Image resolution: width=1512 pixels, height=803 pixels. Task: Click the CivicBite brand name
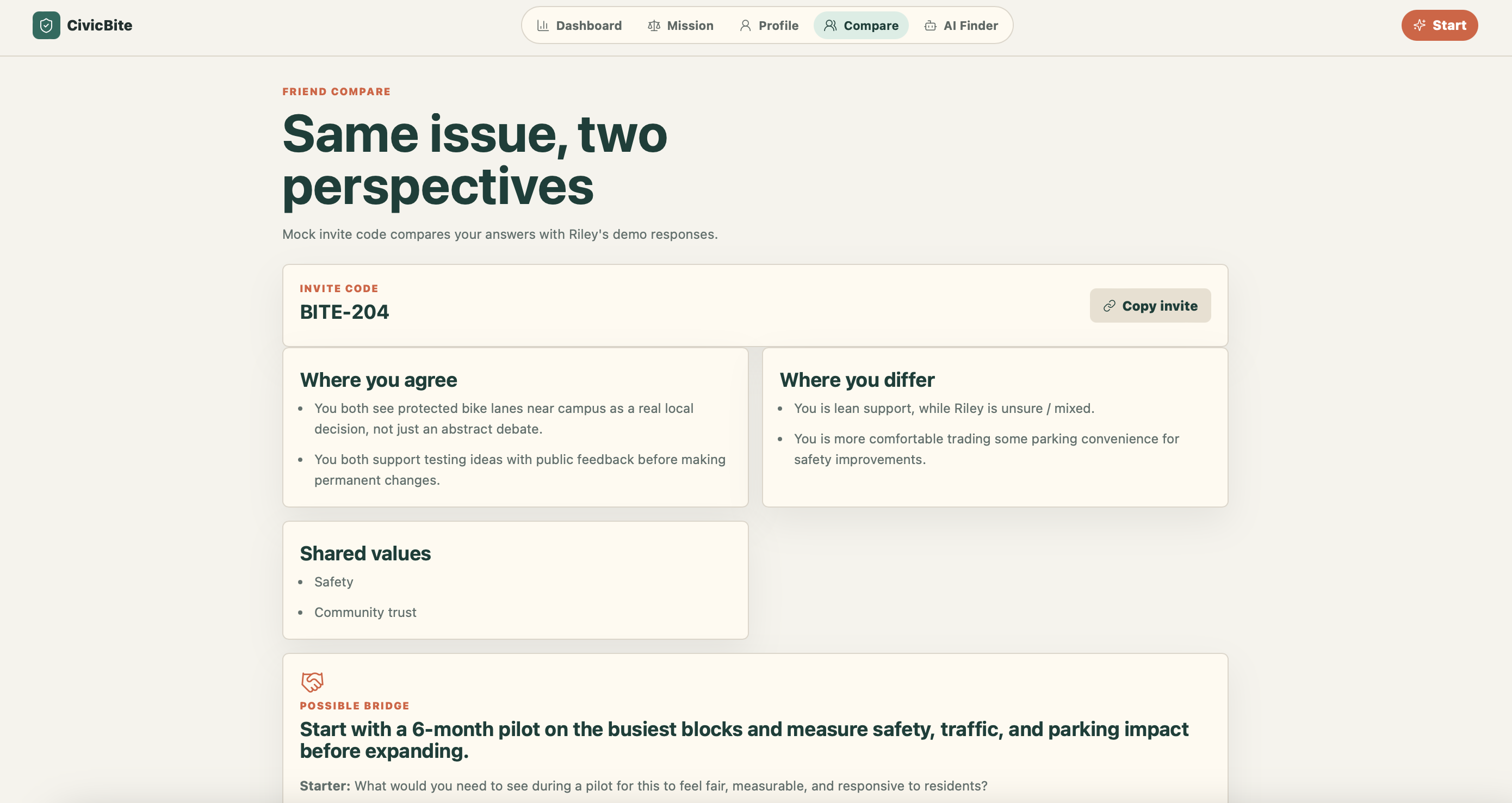point(99,25)
